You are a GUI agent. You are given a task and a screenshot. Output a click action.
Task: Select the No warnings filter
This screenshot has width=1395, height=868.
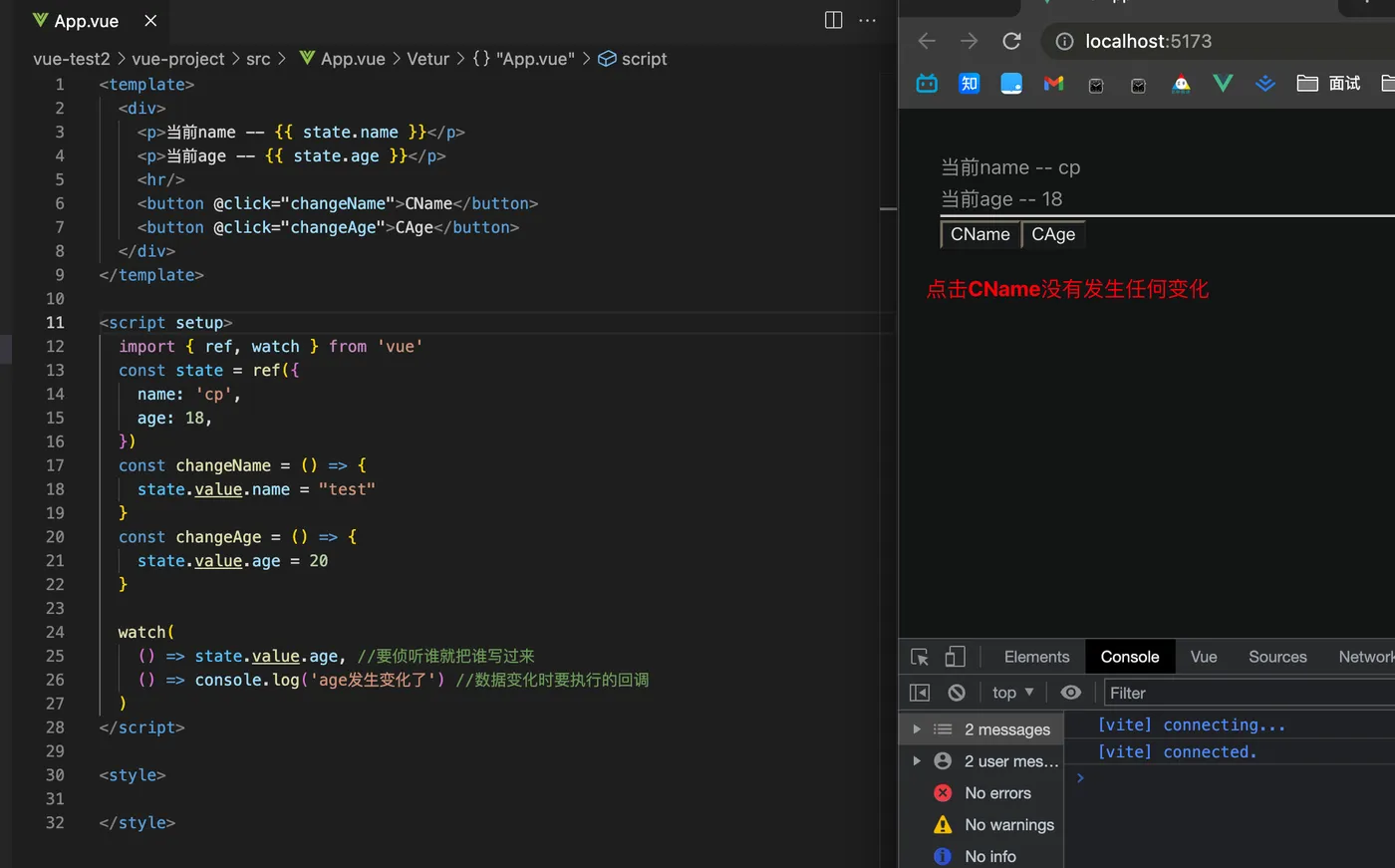(981, 825)
